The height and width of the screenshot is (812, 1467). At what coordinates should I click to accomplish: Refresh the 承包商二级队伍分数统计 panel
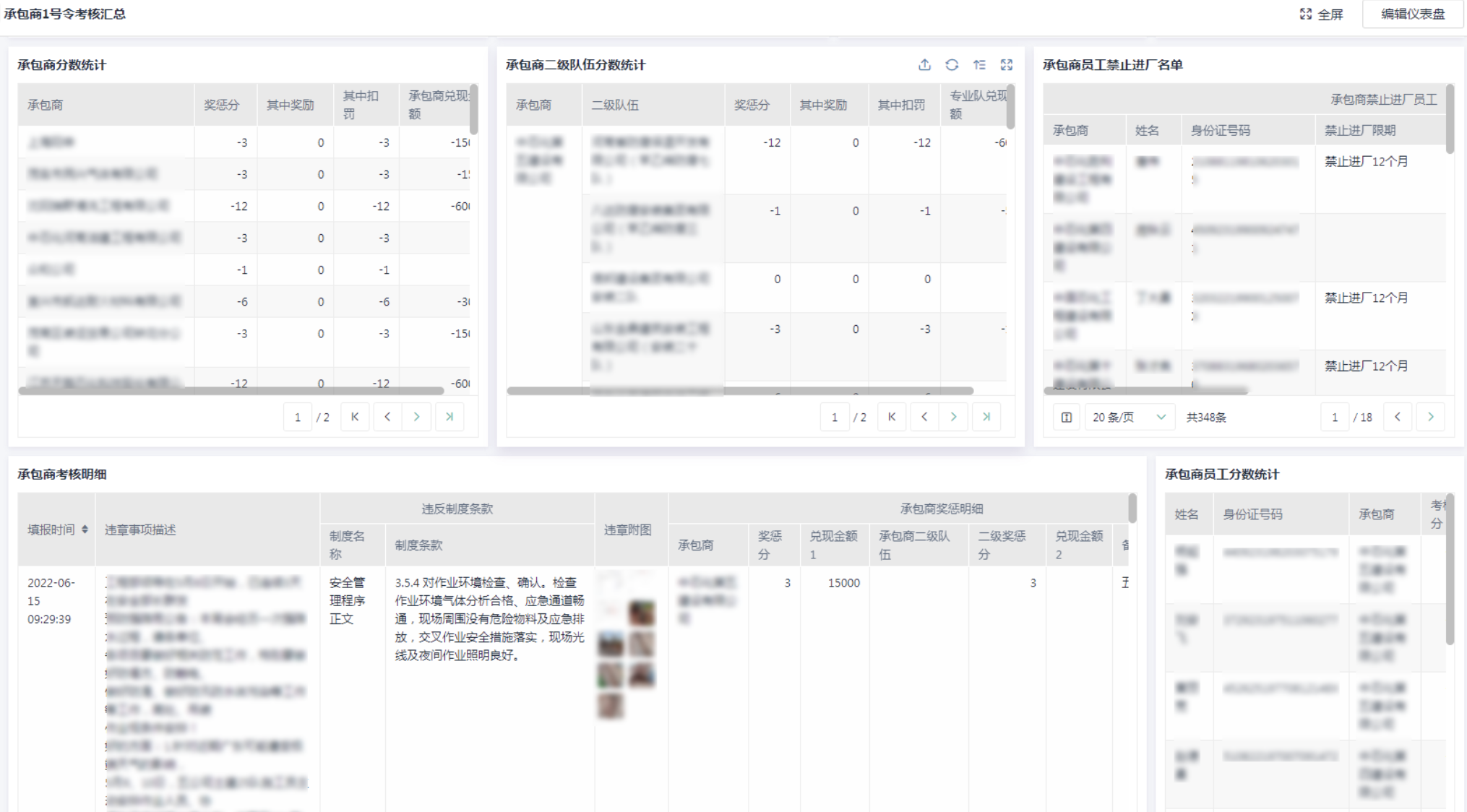tap(952, 65)
